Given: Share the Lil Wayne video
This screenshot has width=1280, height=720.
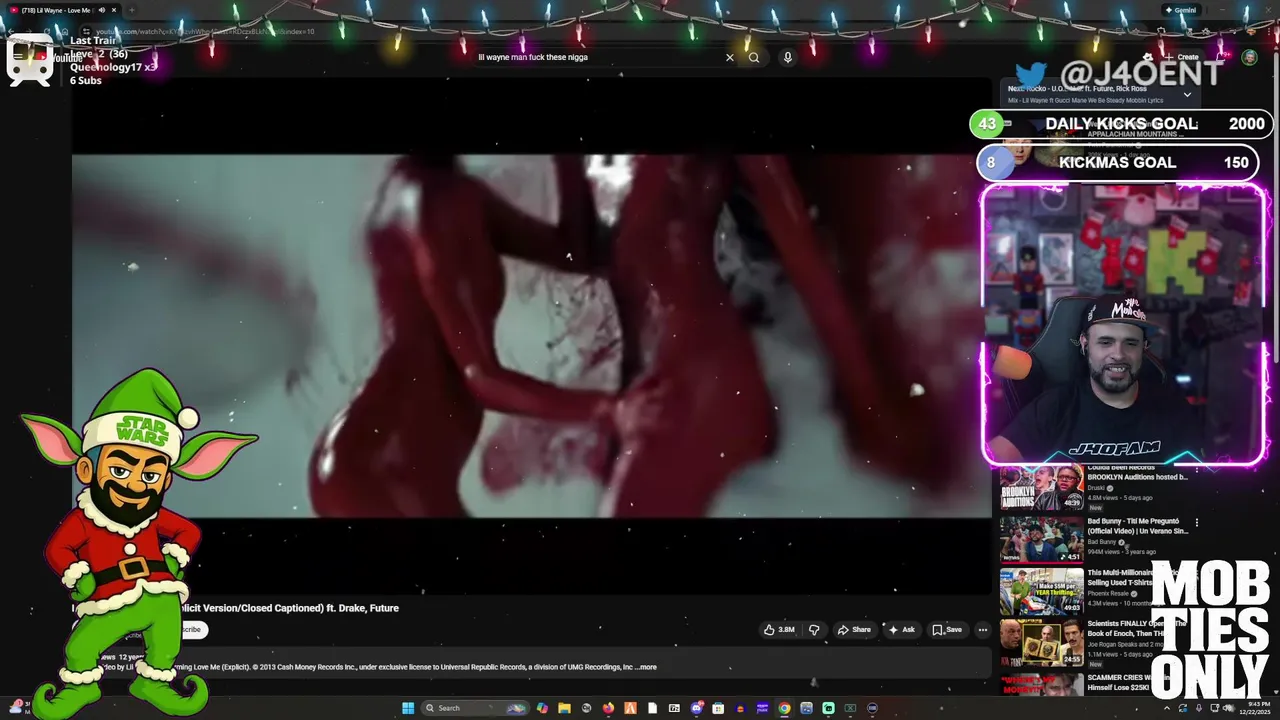Looking at the screenshot, I should point(854,630).
